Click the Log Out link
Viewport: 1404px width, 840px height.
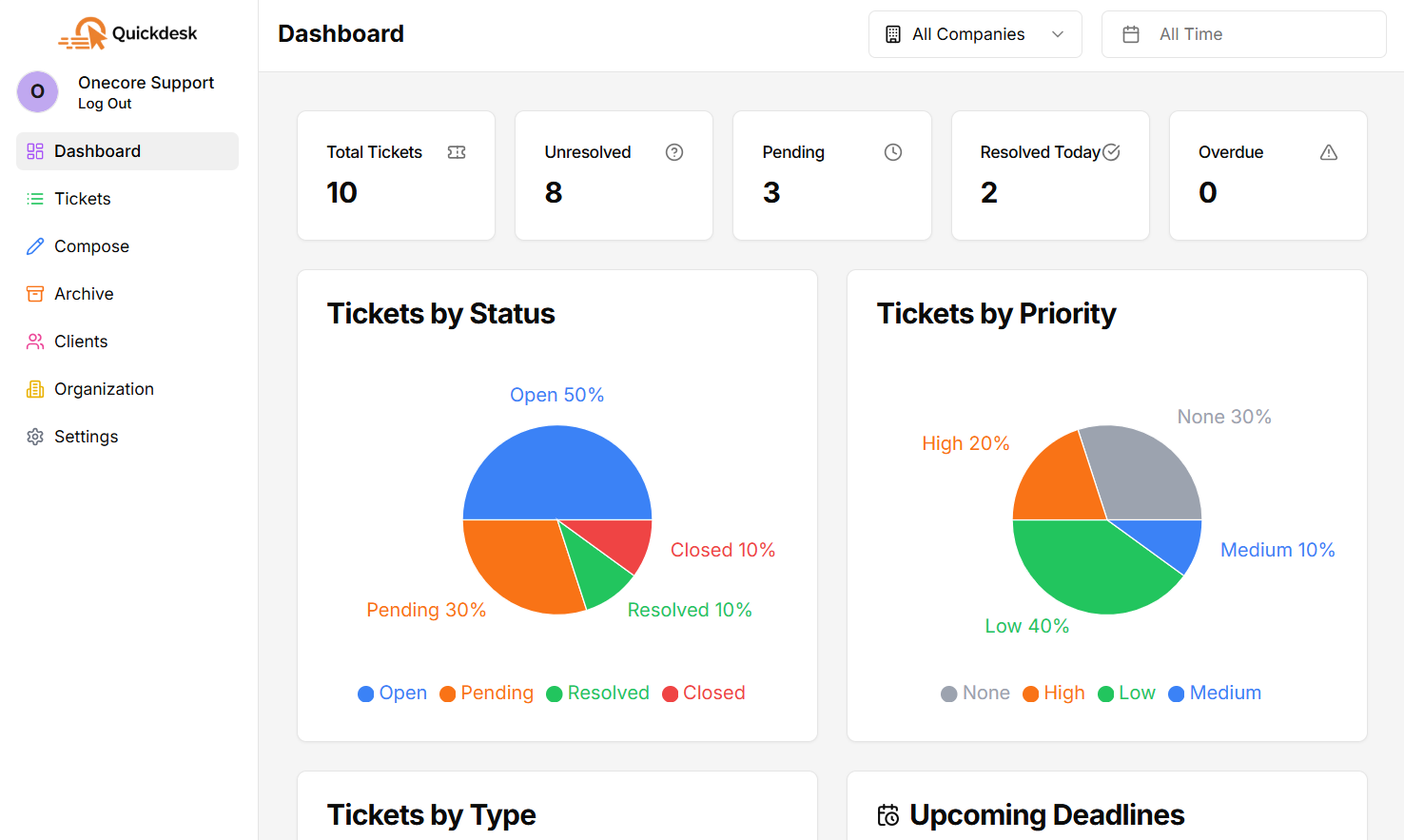105,103
